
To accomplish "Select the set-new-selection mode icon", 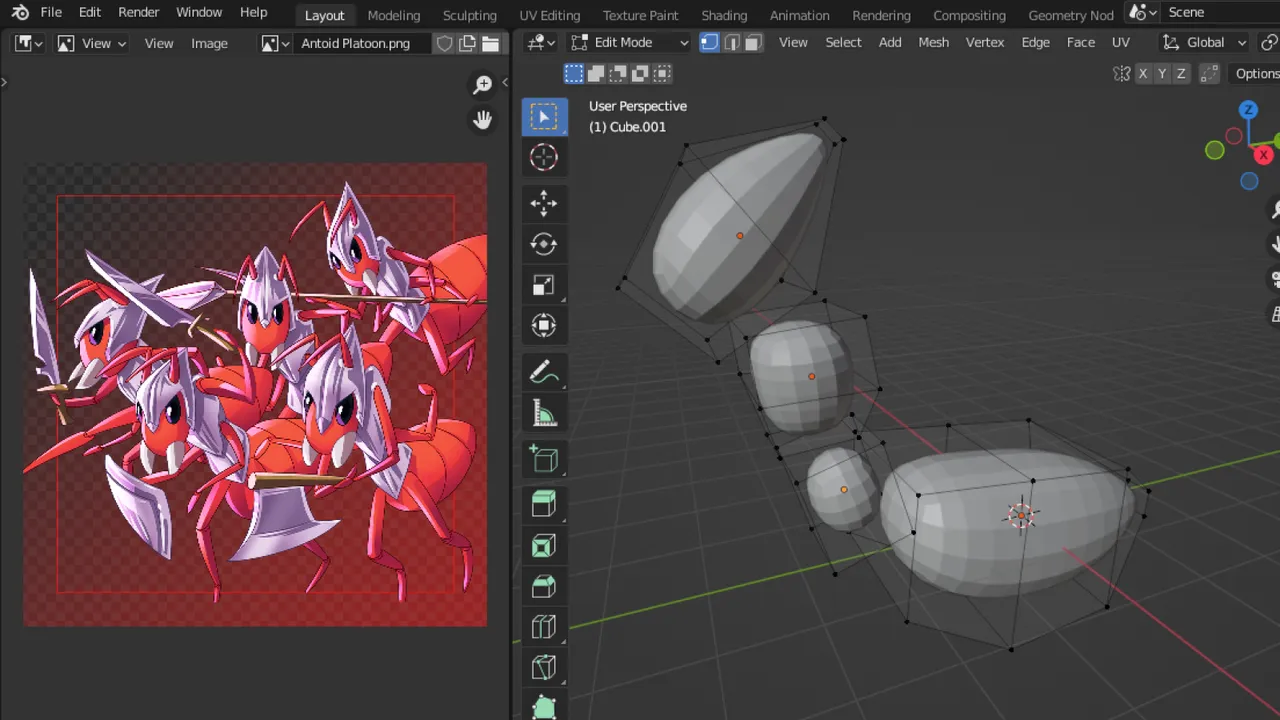I will point(573,73).
